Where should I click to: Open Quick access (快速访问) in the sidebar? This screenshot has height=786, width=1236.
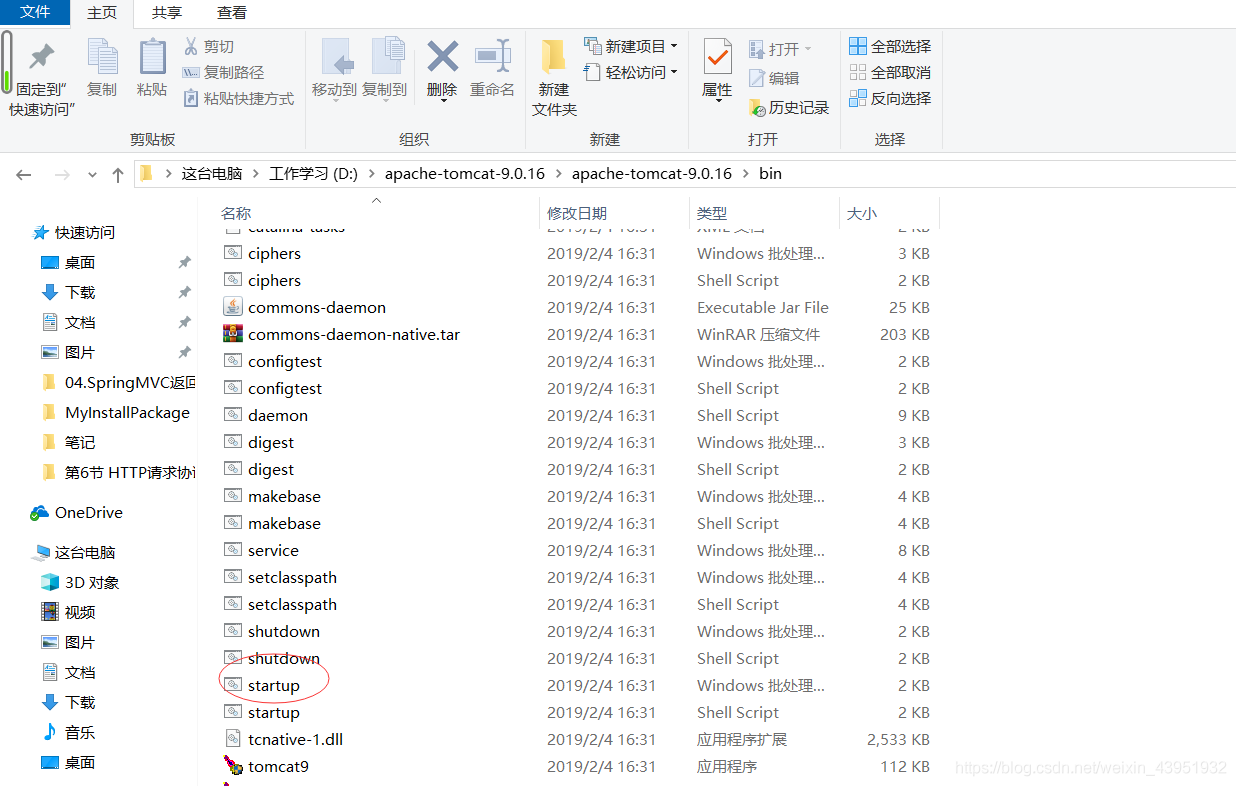coord(74,232)
